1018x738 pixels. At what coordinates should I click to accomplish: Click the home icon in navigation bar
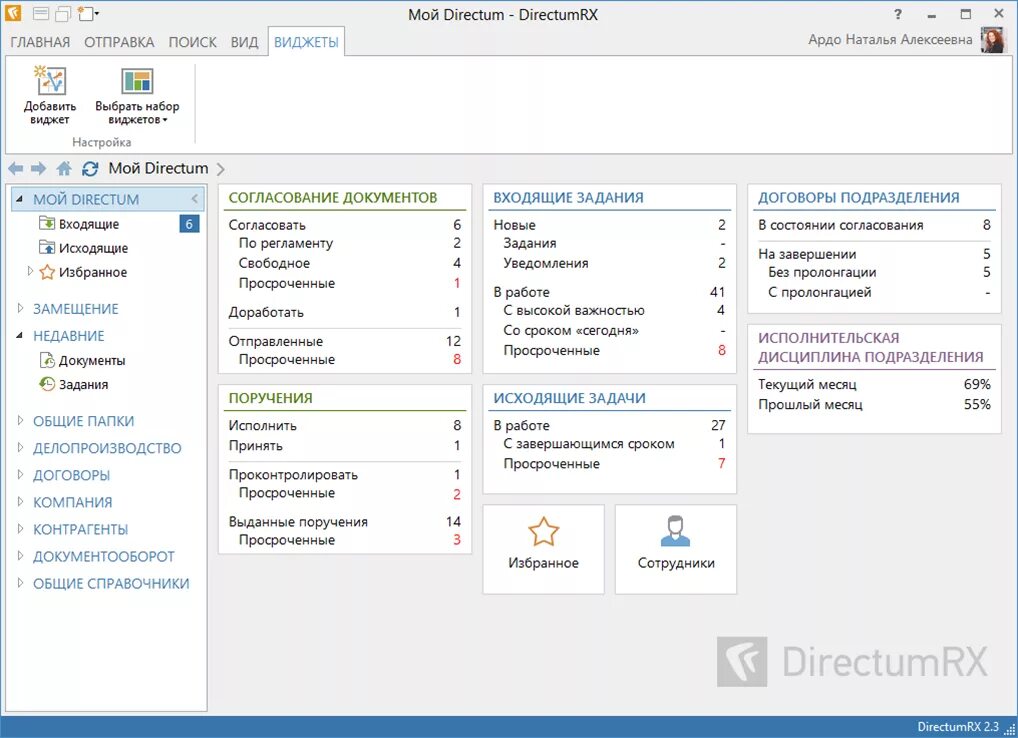[64, 169]
